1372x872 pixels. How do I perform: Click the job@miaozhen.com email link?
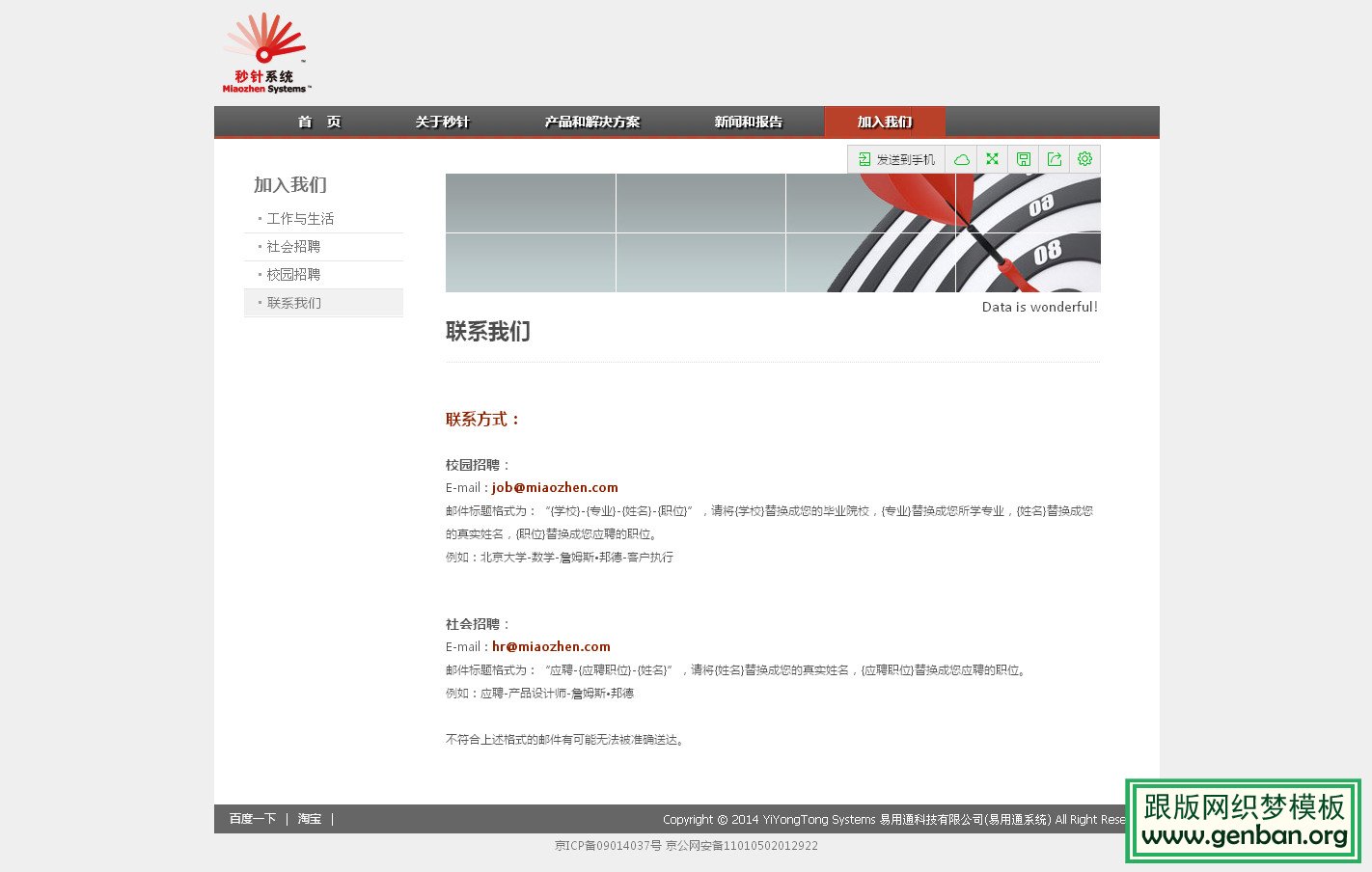(554, 487)
